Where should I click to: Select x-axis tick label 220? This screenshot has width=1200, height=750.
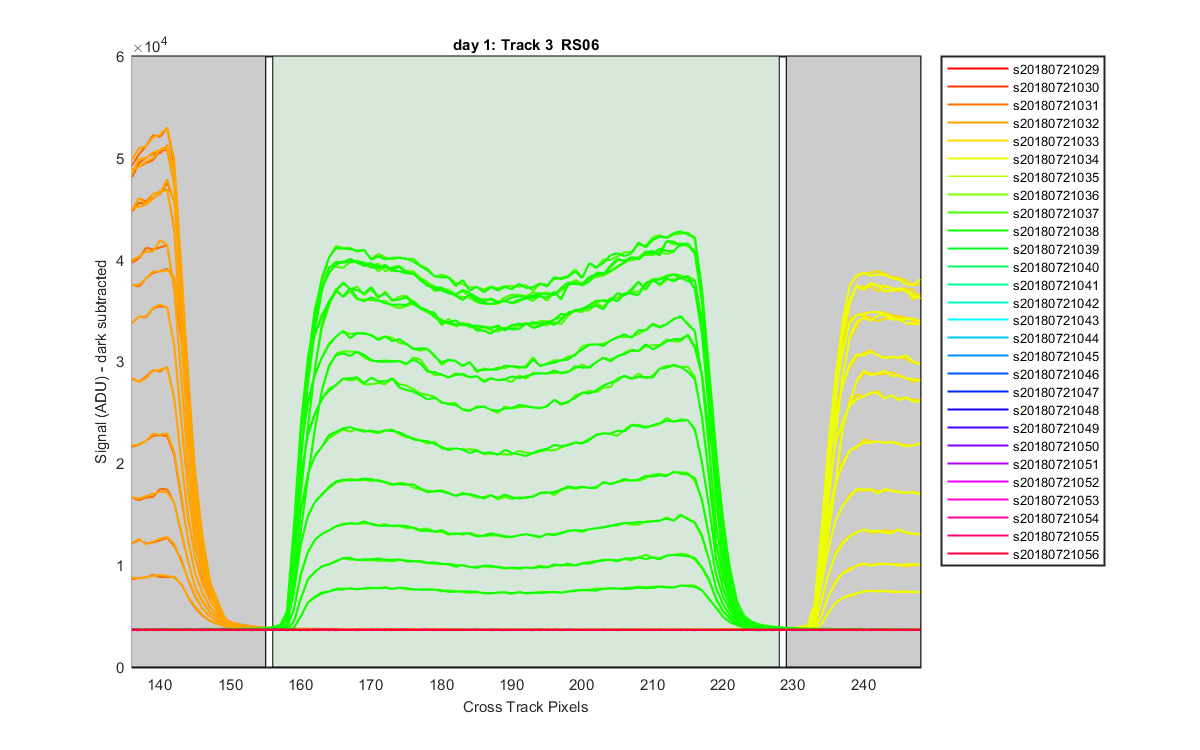(723, 685)
